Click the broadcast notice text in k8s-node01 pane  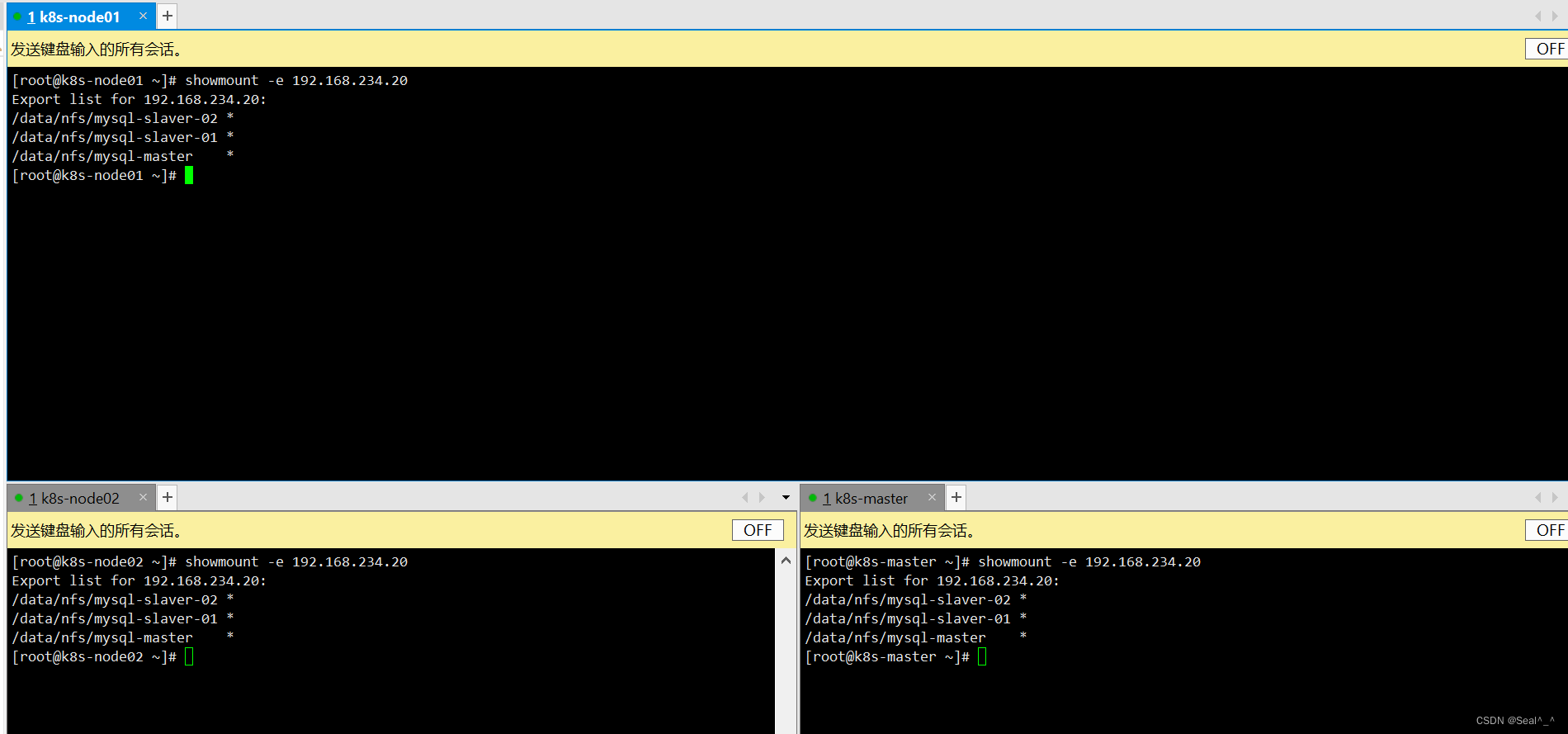click(x=96, y=50)
